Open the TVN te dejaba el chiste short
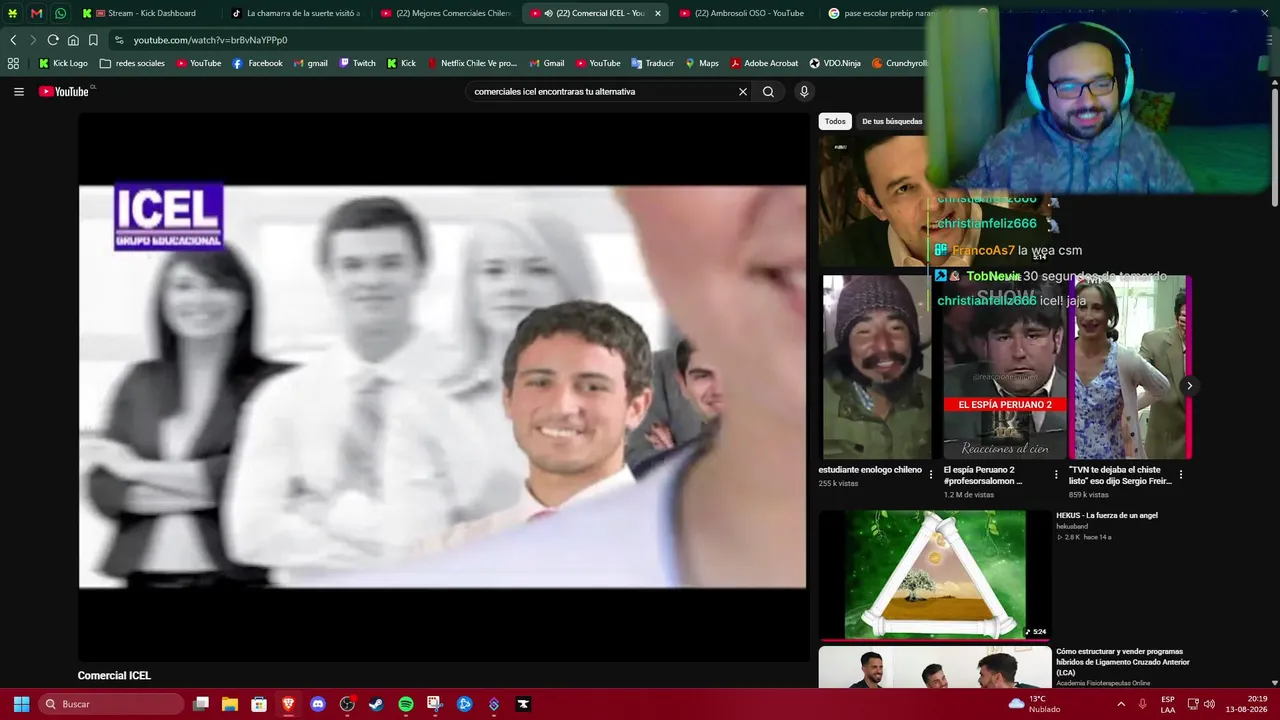The image size is (1280, 720). tap(1129, 367)
